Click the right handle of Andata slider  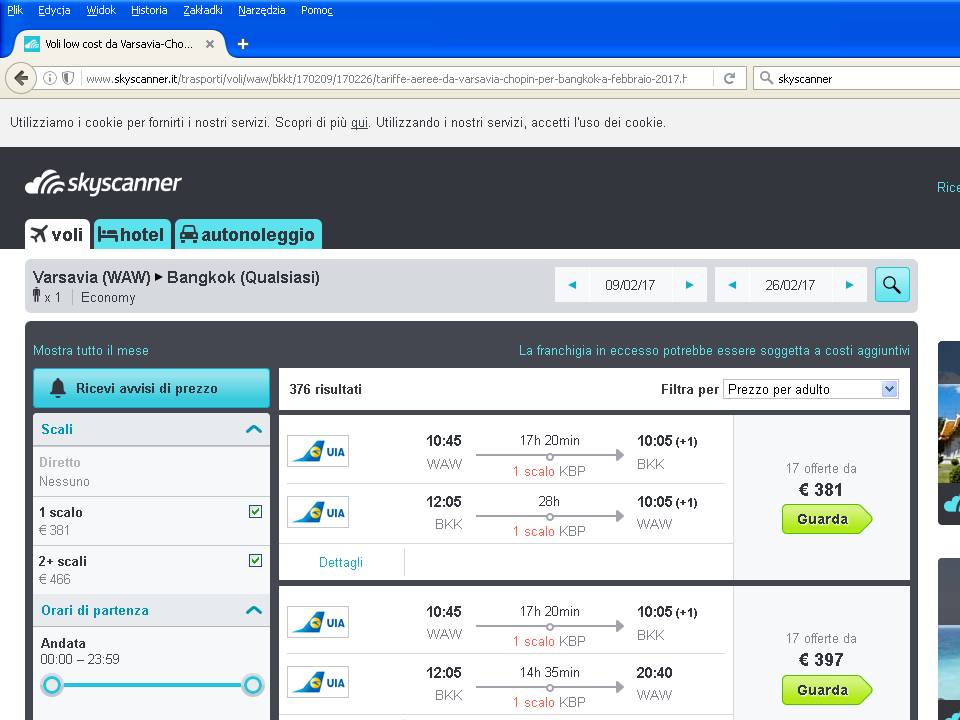tap(252, 684)
